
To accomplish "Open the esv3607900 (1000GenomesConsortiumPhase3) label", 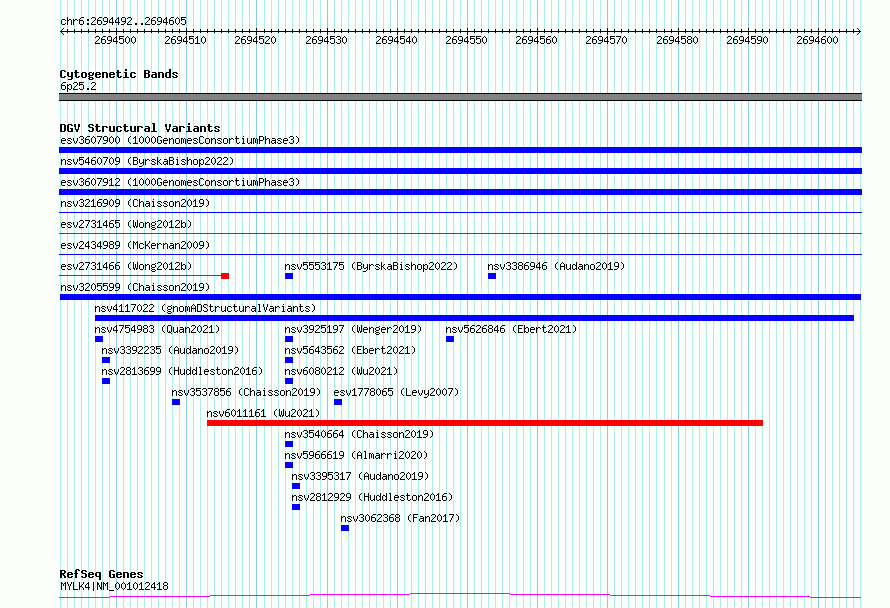I will (x=180, y=140).
